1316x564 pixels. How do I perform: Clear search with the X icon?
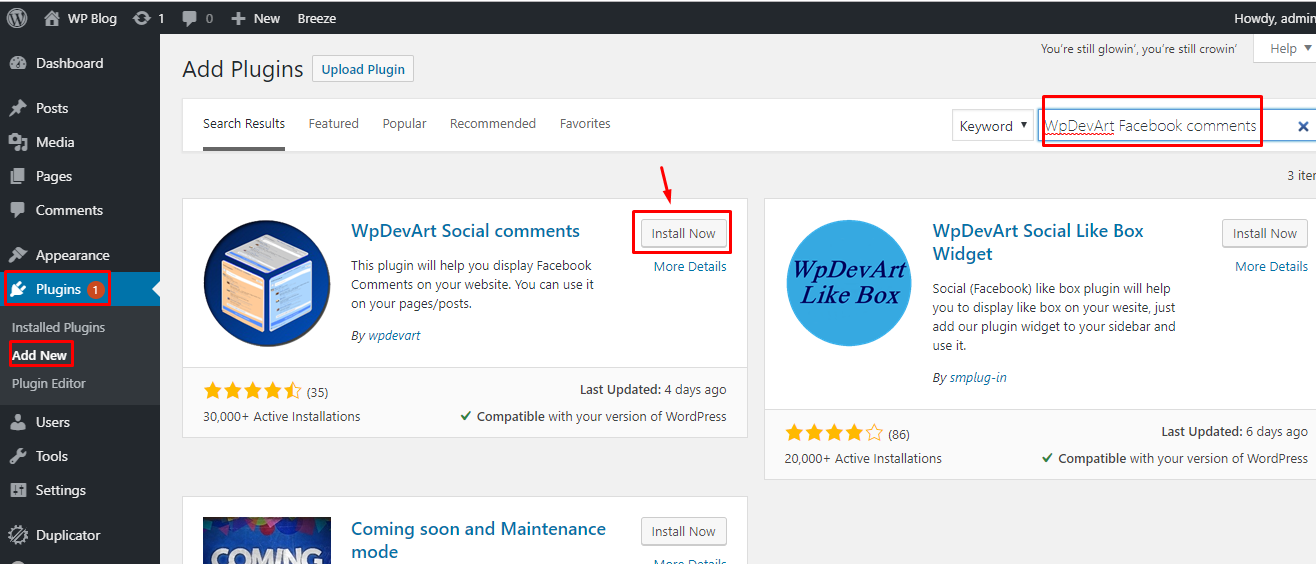click(1303, 126)
